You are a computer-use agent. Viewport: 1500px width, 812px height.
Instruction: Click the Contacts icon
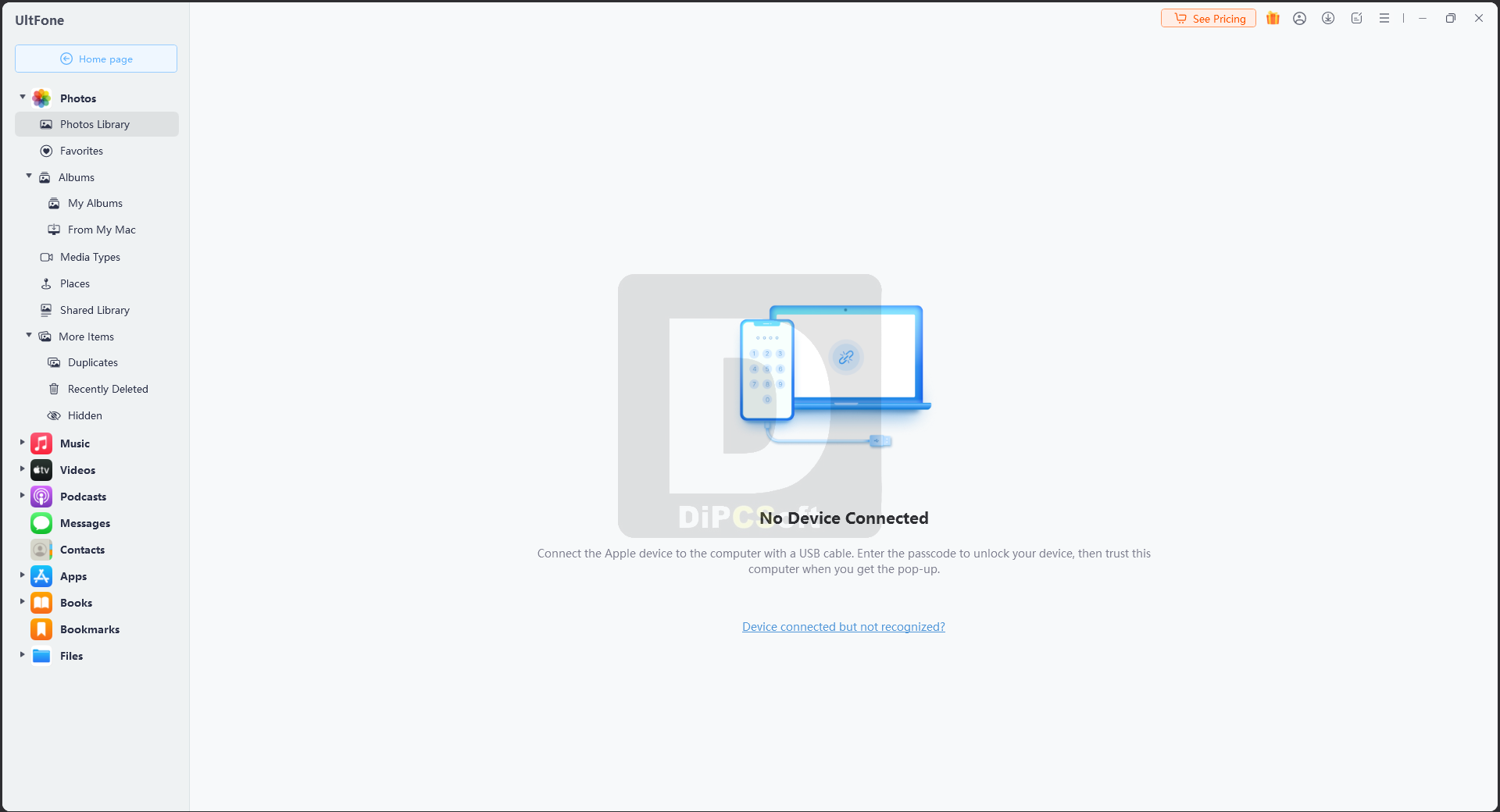click(x=41, y=550)
